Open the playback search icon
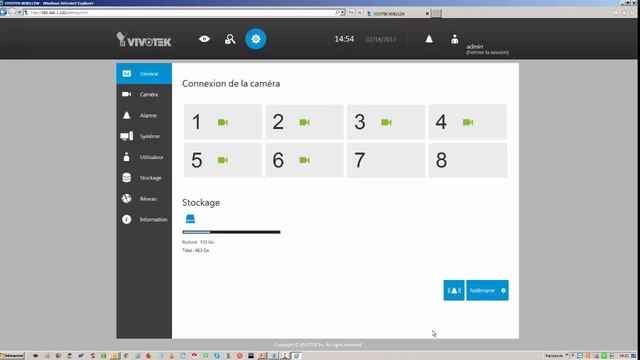Image resolution: width=640 pixels, height=360 pixels. click(230, 39)
